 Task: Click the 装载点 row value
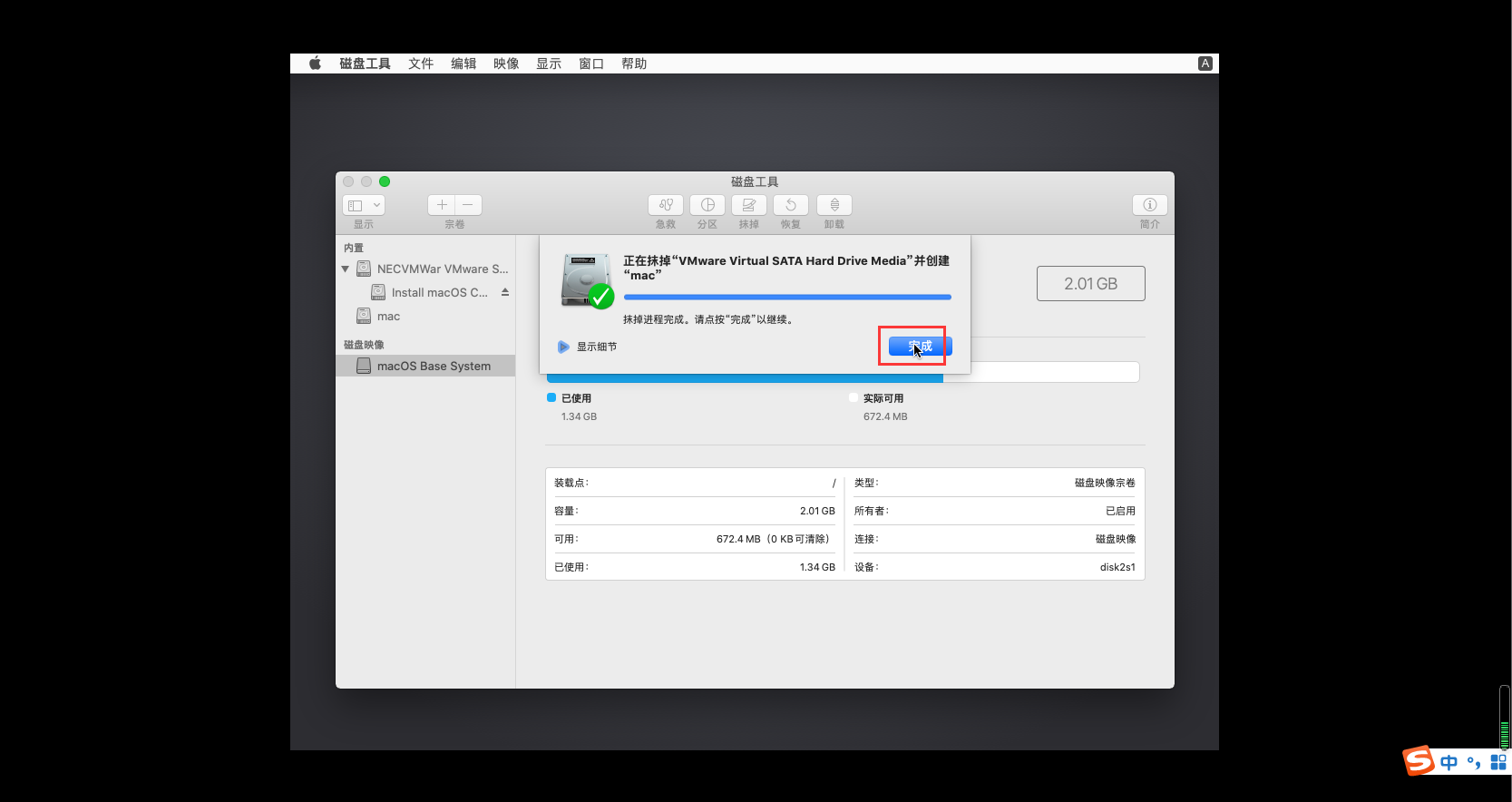pos(834,484)
